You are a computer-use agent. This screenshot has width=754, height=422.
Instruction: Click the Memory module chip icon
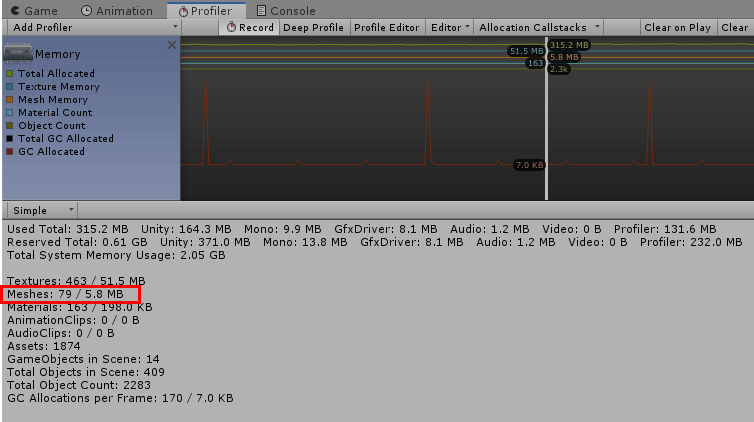coord(18,53)
